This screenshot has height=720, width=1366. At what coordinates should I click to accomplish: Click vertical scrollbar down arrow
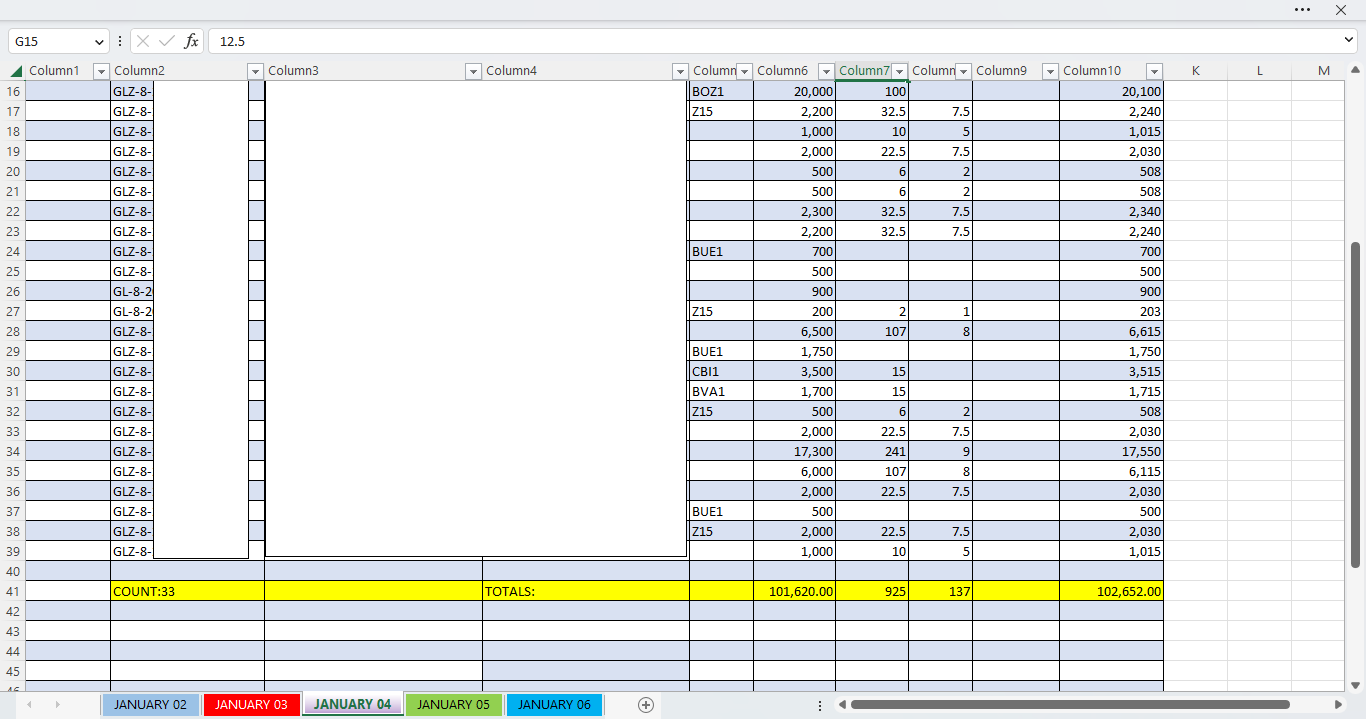[x=1356, y=685]
